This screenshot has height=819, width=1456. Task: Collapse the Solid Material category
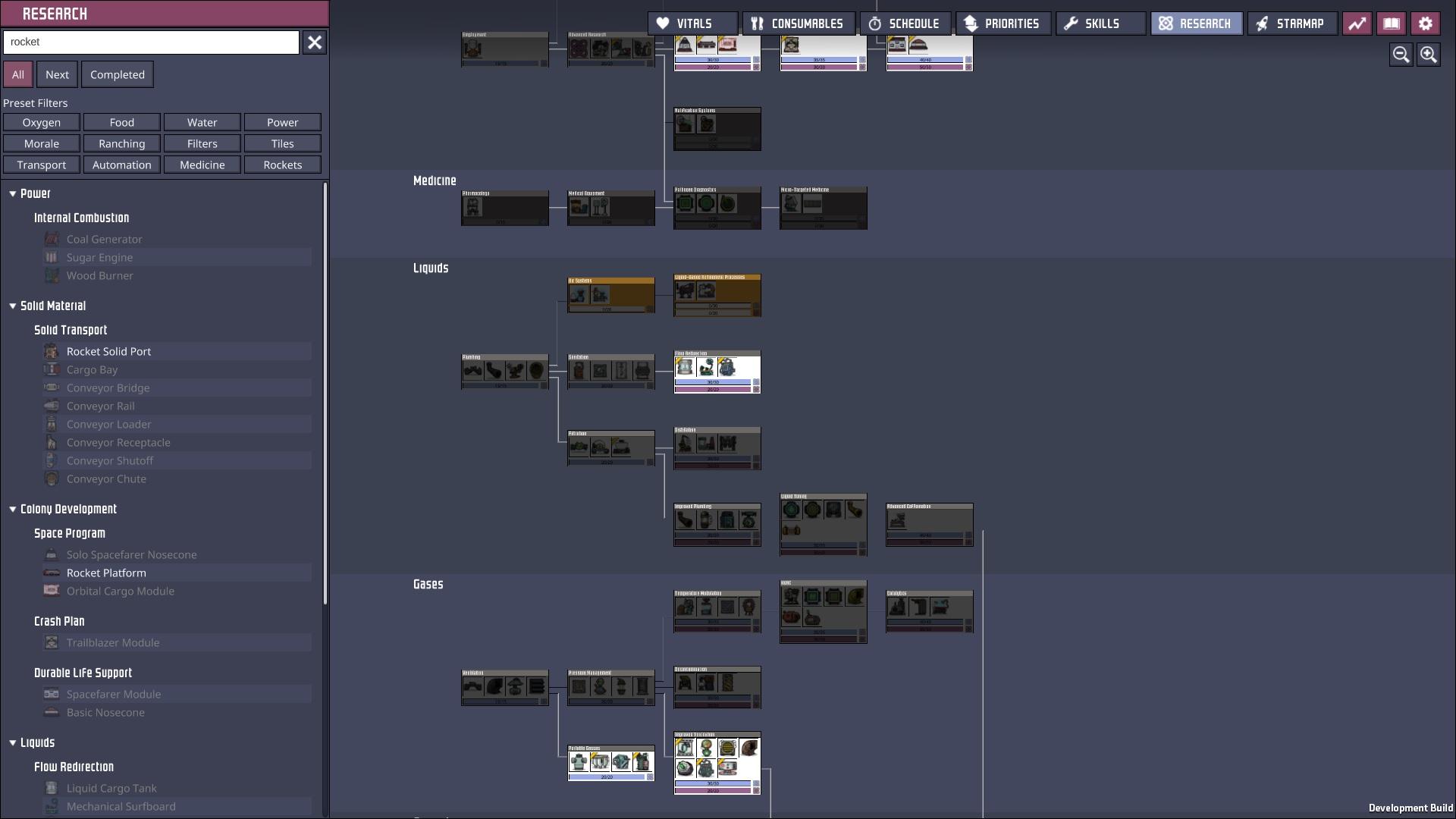pos(13,306)
